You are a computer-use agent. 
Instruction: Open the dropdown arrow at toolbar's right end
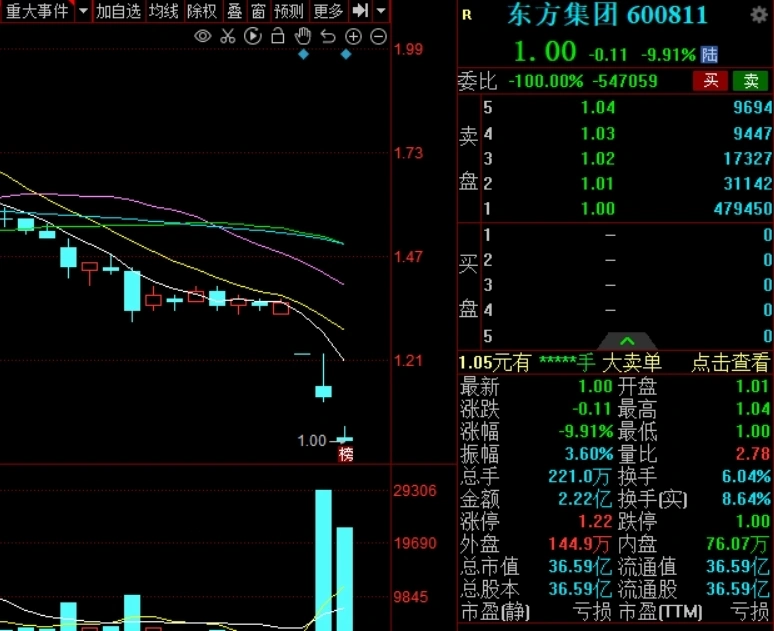381,11
